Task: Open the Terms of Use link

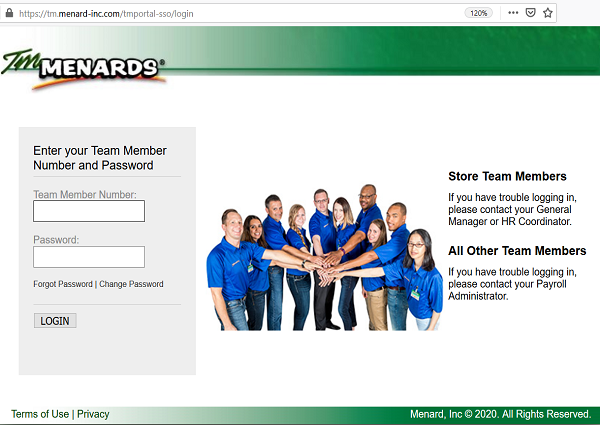Action: point(40,414)
